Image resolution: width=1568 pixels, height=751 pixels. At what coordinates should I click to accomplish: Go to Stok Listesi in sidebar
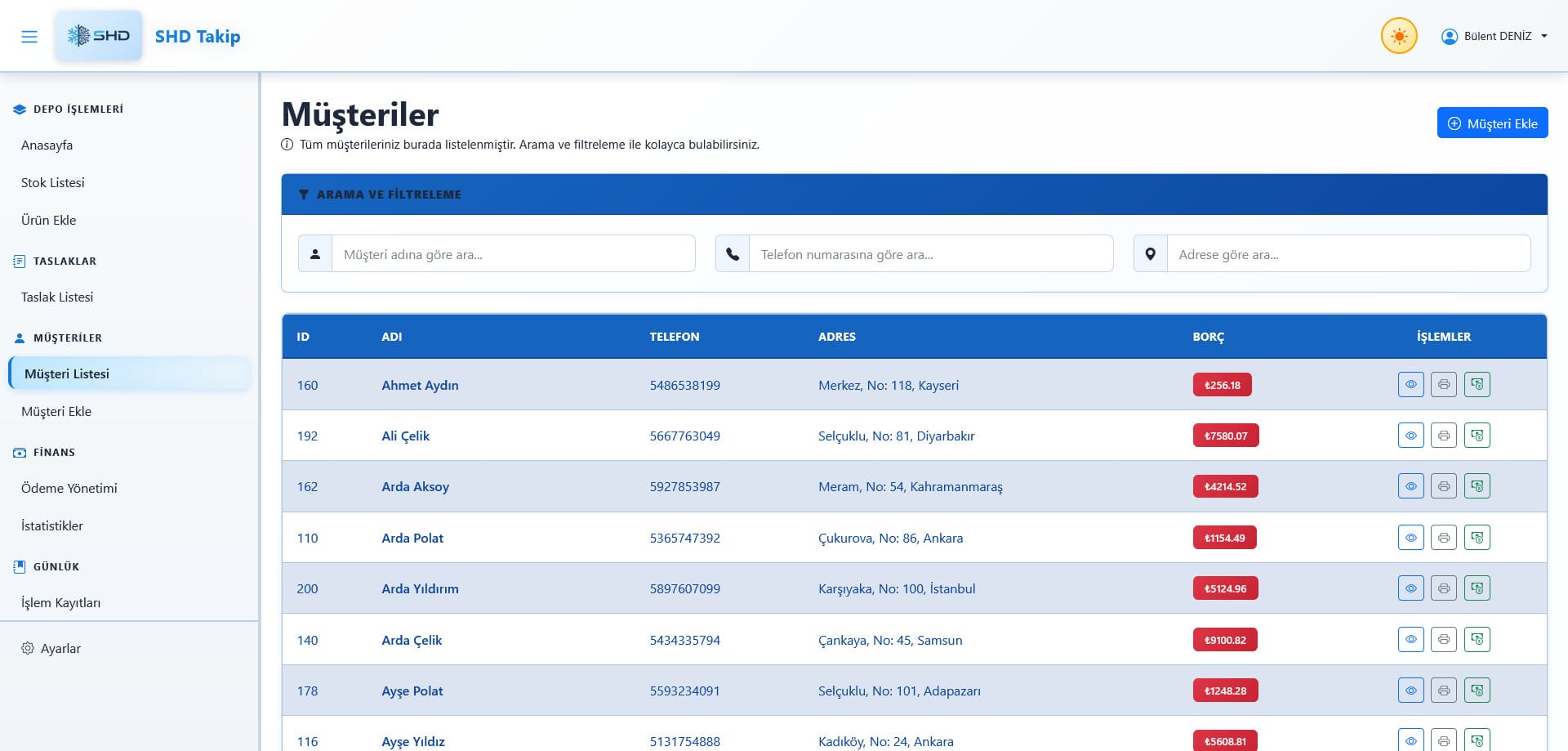[53, 182]
